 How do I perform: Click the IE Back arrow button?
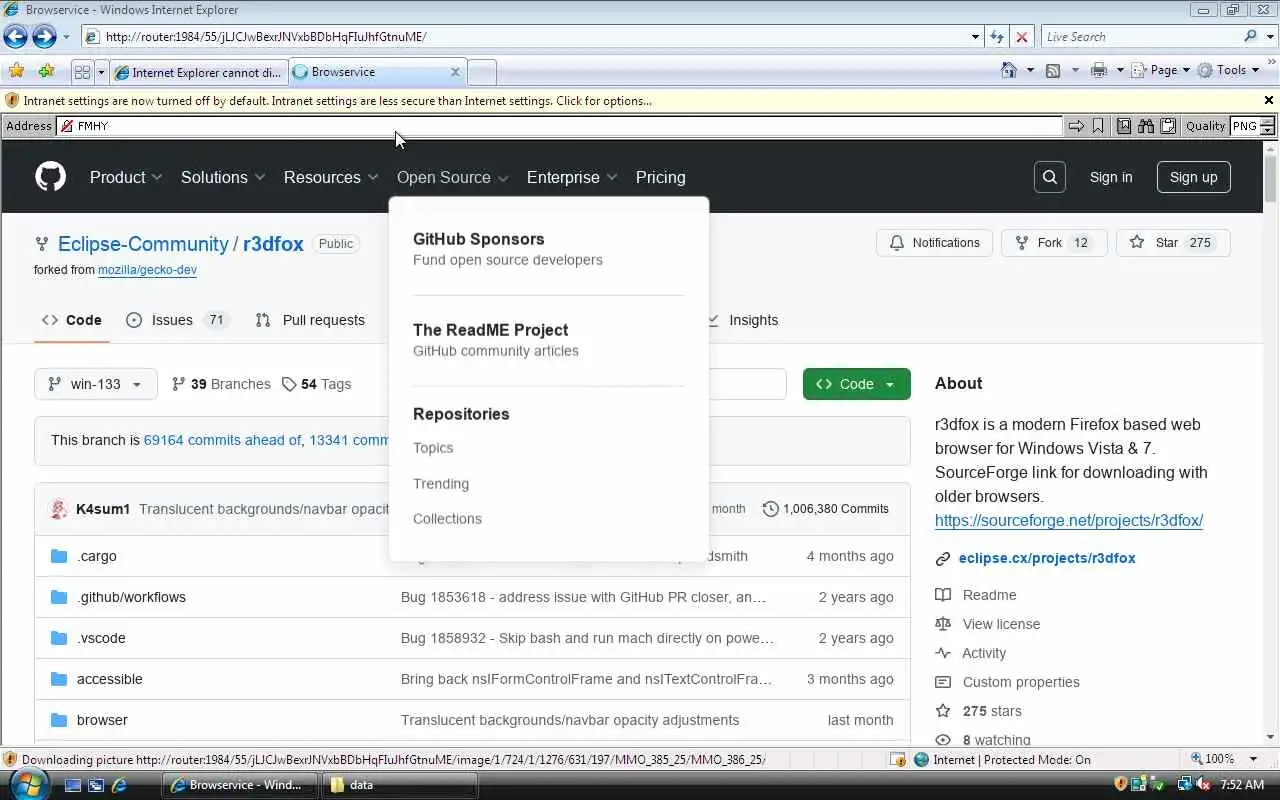click(15, 37)
